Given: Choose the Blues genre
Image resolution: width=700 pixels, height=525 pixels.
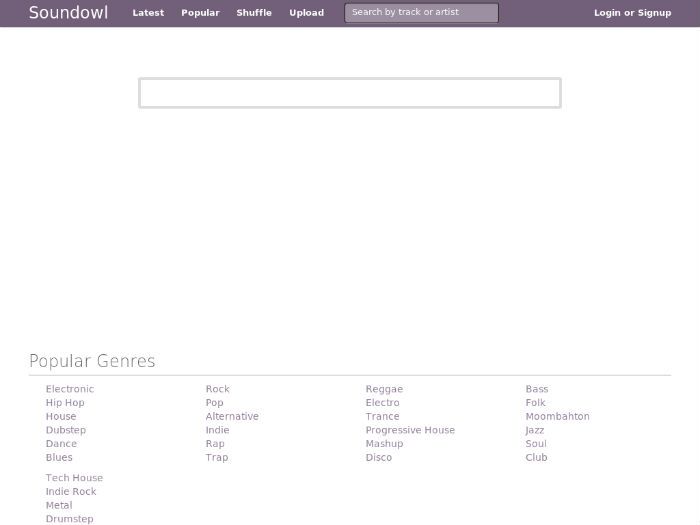Looking at the screenshot, I should click(59, 457).
